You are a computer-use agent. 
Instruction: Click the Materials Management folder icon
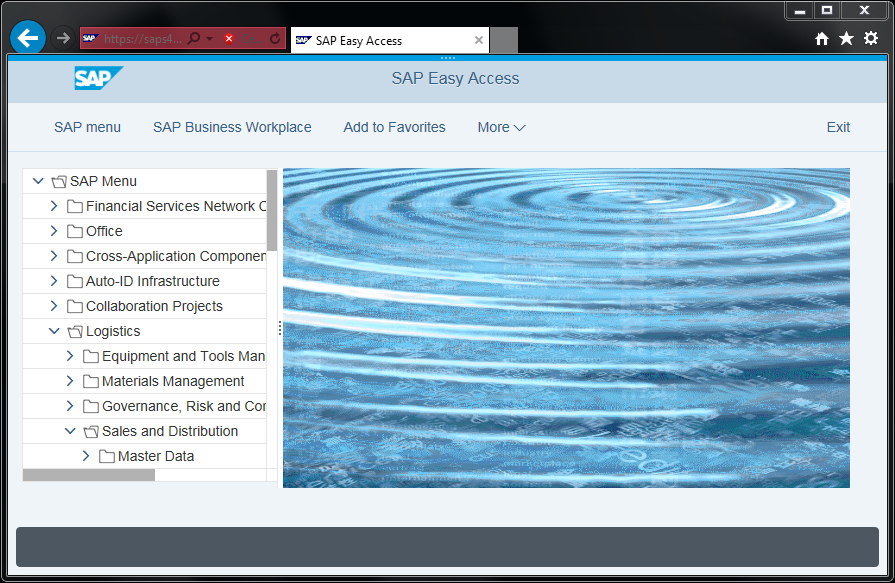pos(91,381)
